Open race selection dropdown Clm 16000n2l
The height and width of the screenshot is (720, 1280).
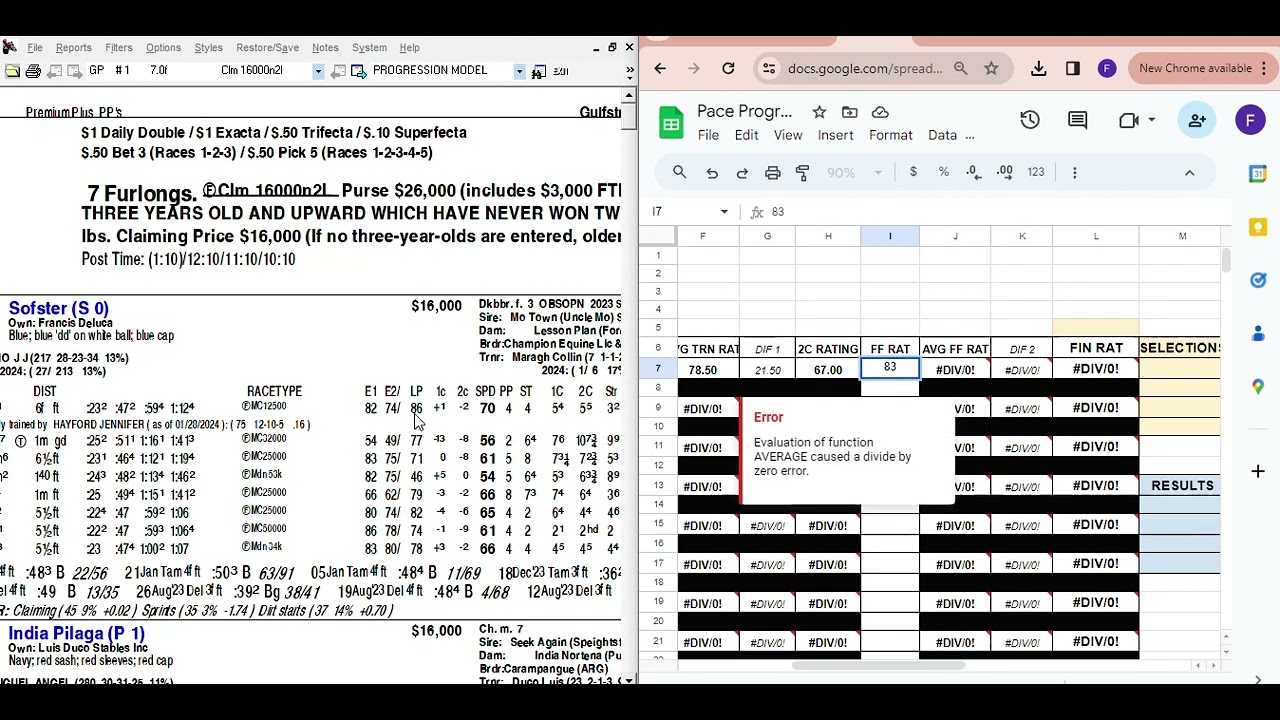(318, 71)
